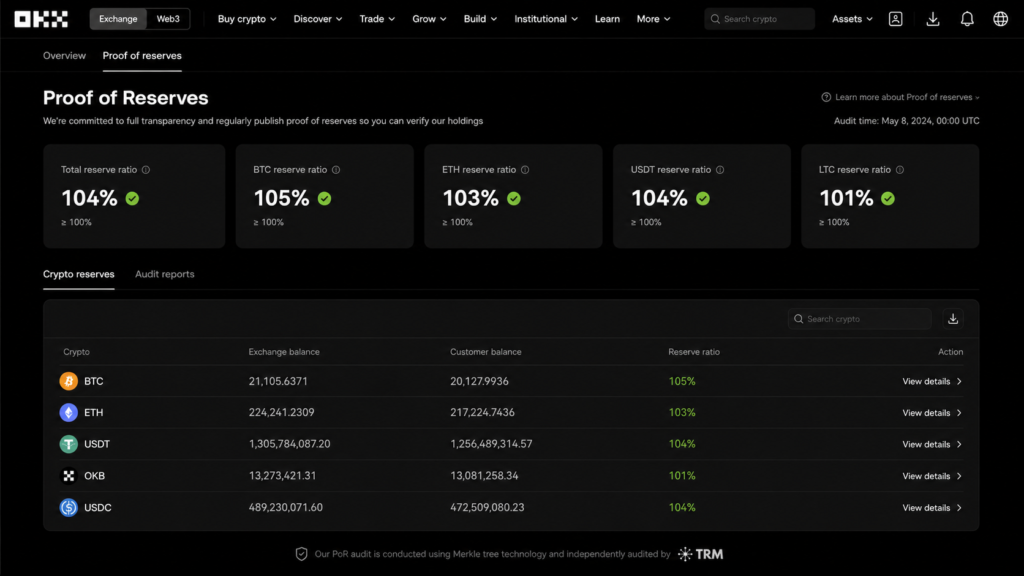
Task: Open the user profile icon
Action: 895,19
